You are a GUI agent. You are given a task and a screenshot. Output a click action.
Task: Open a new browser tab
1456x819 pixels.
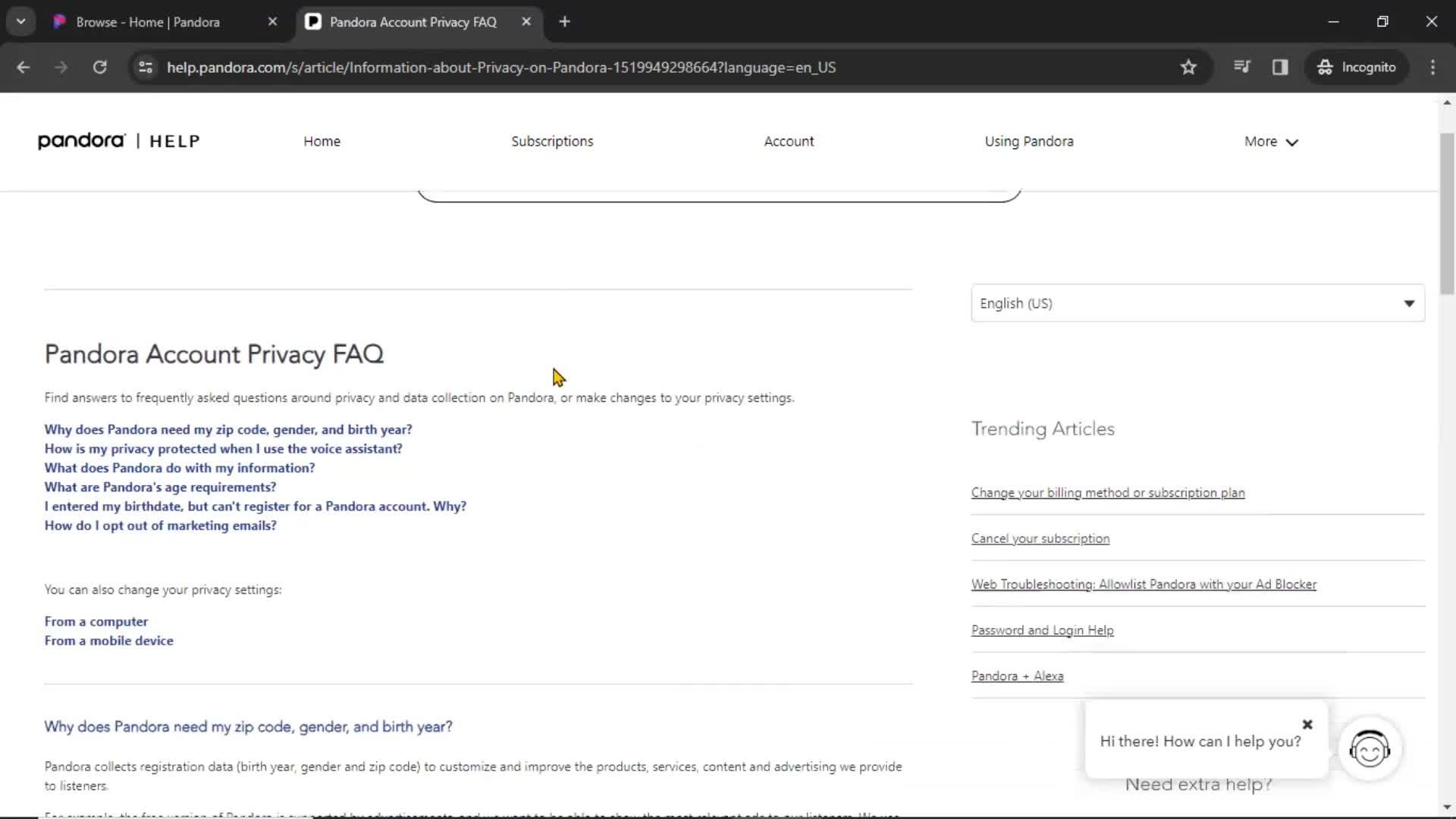tap(564, 22)
